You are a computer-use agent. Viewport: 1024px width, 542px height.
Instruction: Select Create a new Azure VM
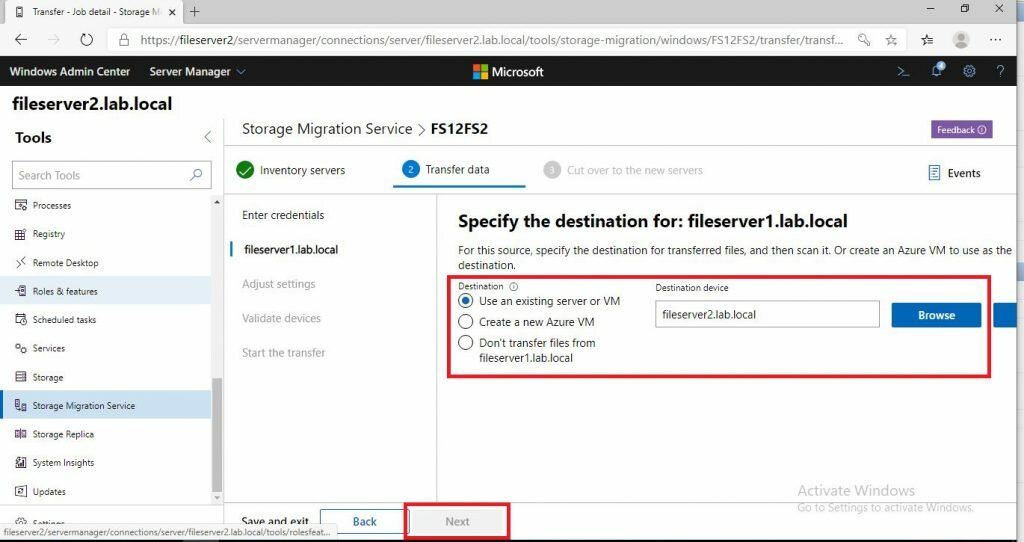[465, 322]
